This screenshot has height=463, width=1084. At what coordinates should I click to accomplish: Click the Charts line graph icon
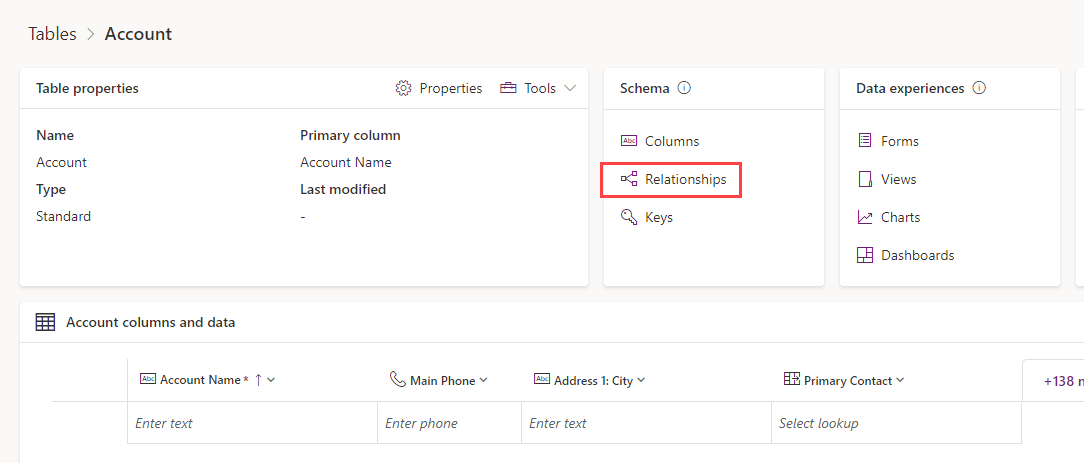(x=865, y=217)
